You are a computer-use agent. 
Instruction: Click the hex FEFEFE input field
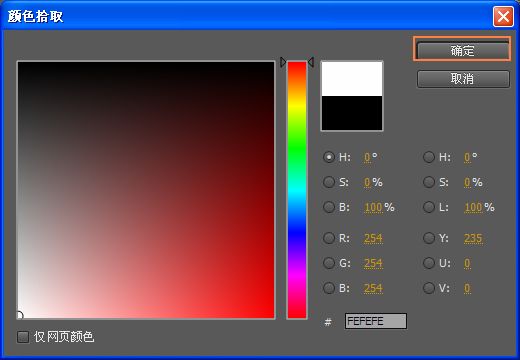(x=376, y=321)
